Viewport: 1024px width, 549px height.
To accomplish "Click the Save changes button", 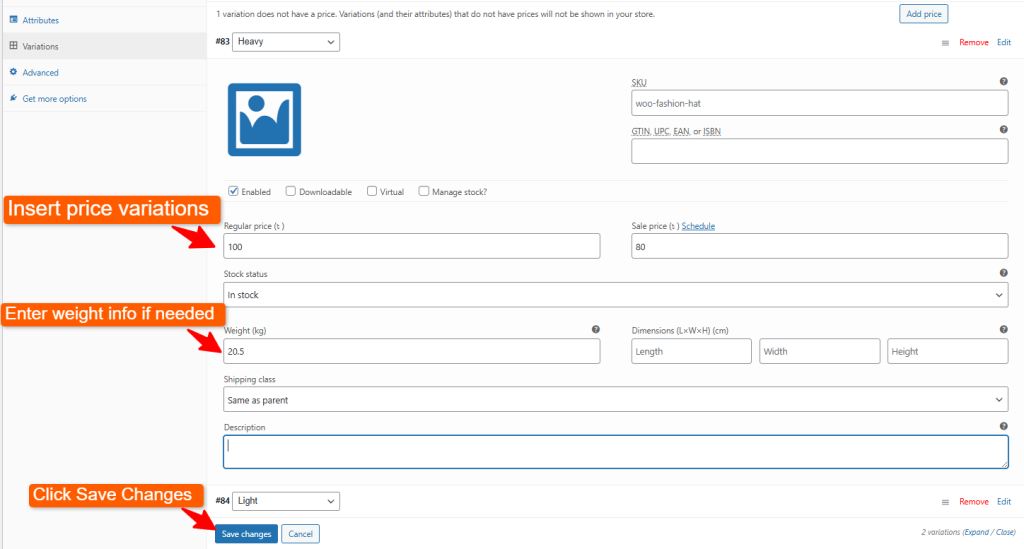I will point(246,534).
